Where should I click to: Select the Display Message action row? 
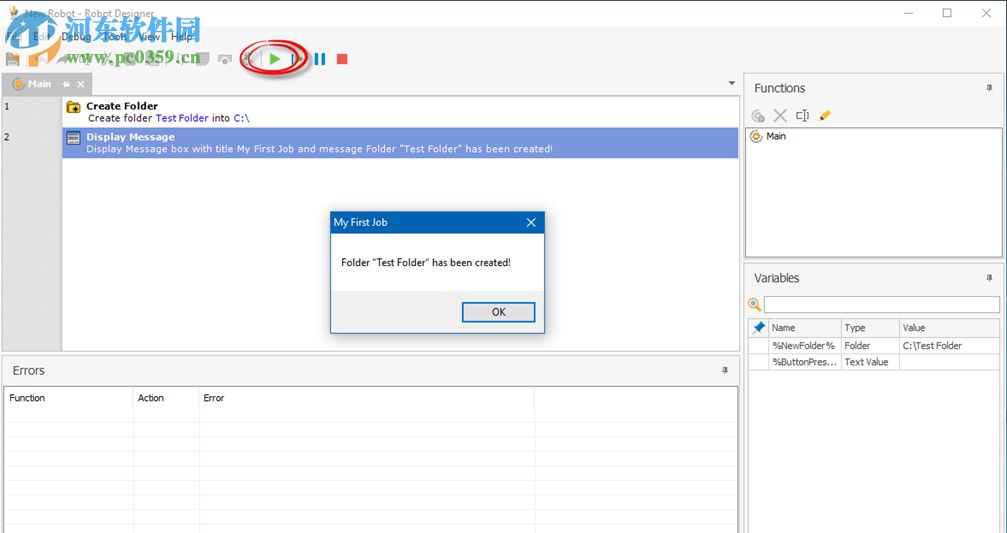coord(400,143)
